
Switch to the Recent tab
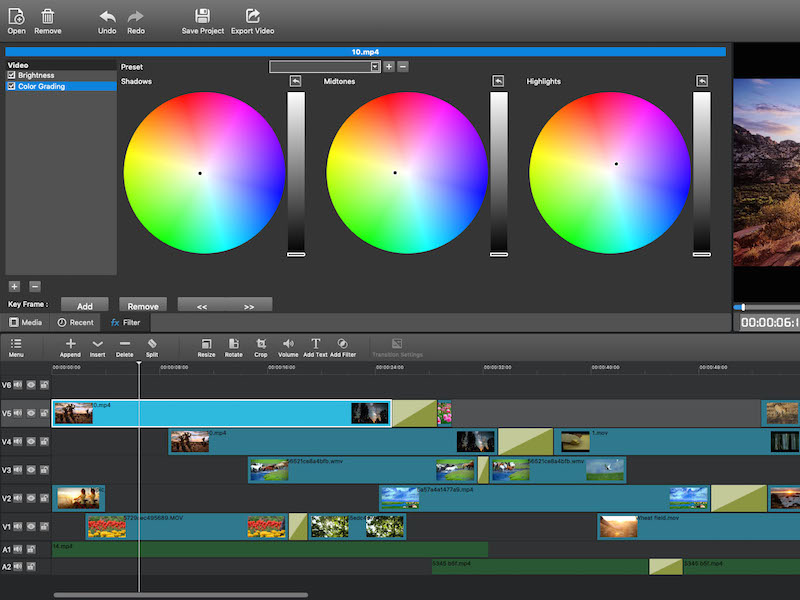click(77, 322)
